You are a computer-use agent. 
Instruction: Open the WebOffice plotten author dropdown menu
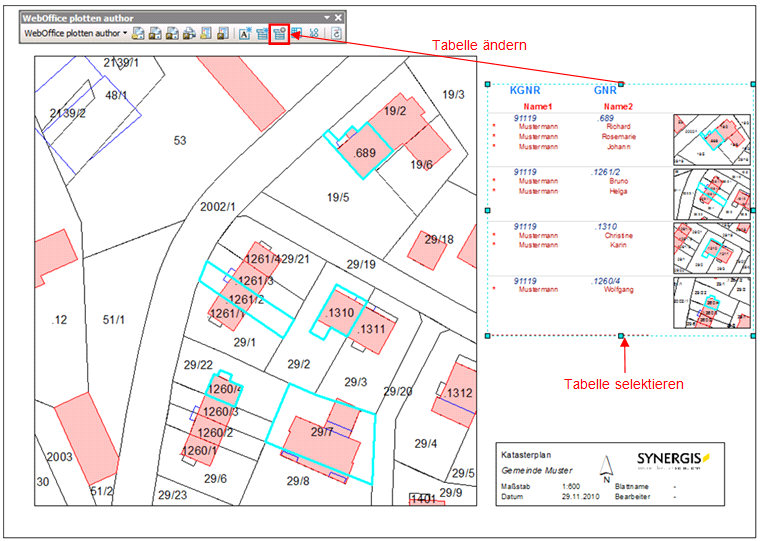76,33
